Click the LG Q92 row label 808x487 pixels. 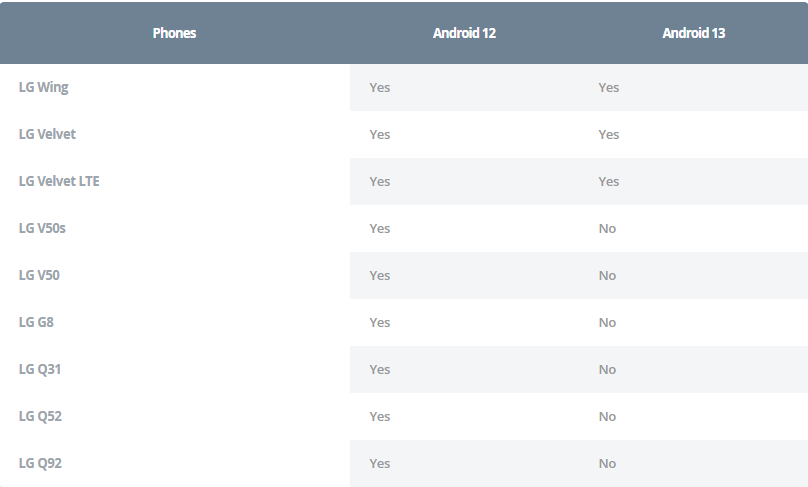point(40,463)
